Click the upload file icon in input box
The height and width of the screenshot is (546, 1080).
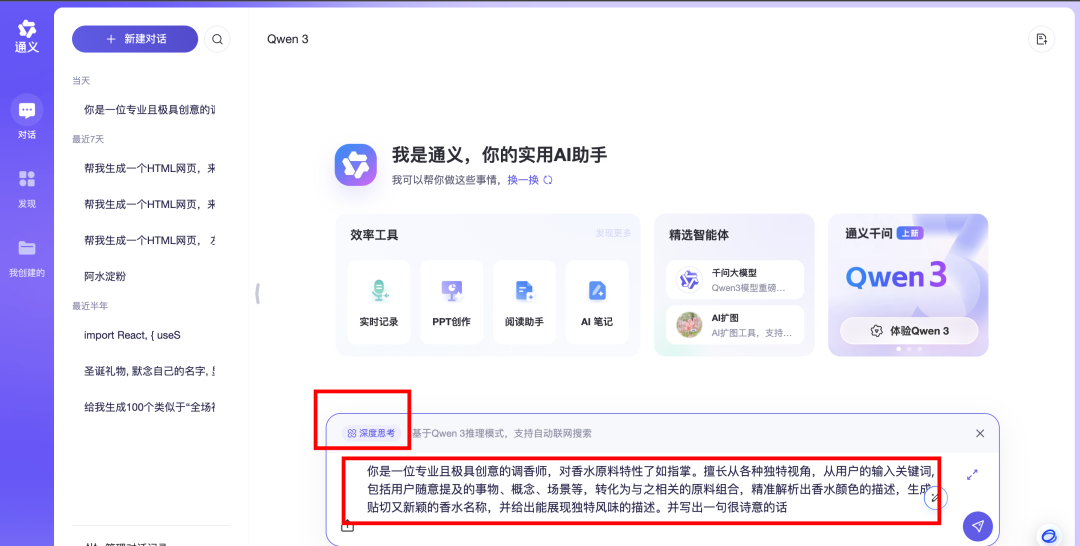347,526
